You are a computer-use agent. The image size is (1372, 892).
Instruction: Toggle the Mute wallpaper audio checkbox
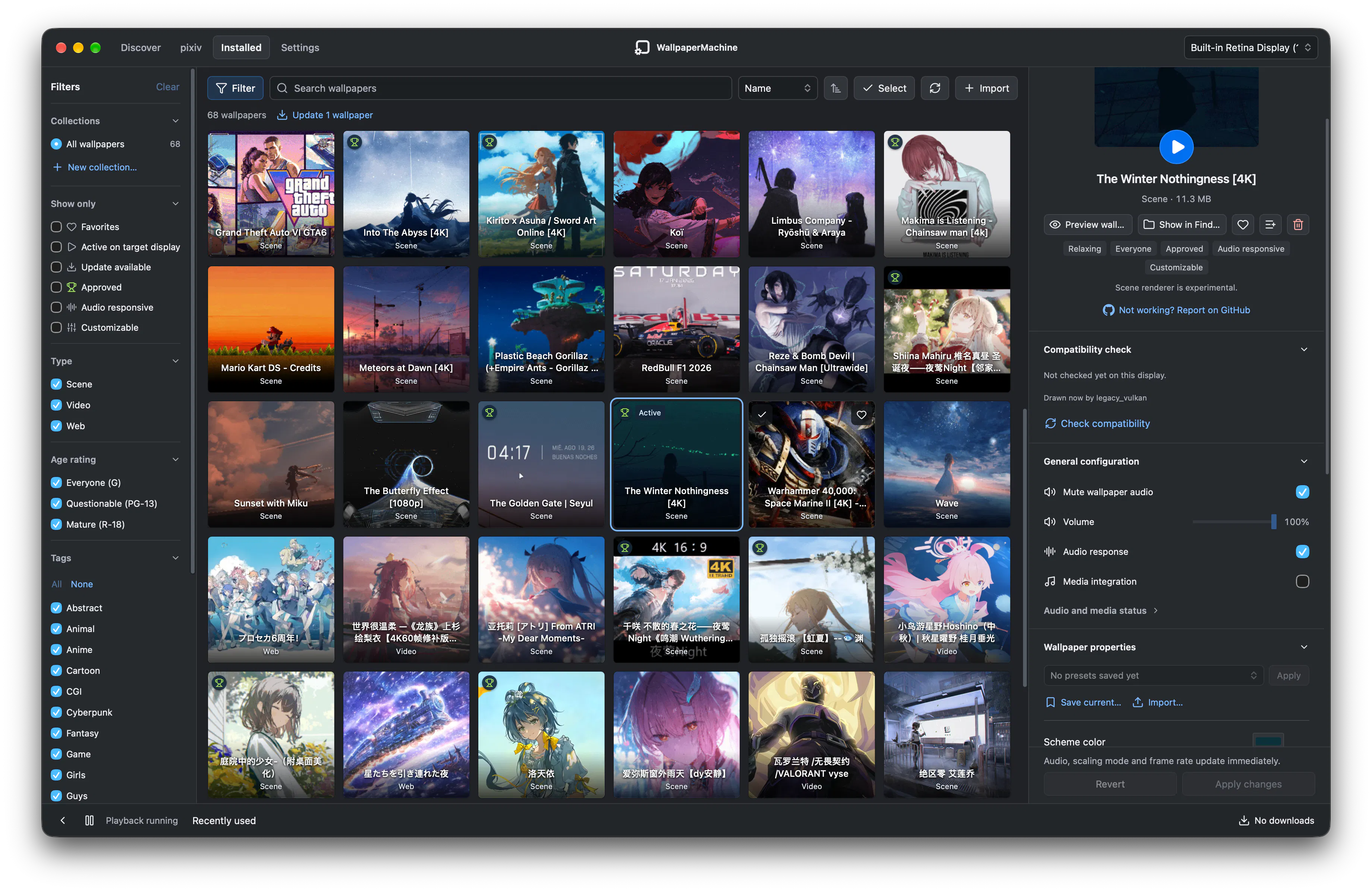(1302, 492)
